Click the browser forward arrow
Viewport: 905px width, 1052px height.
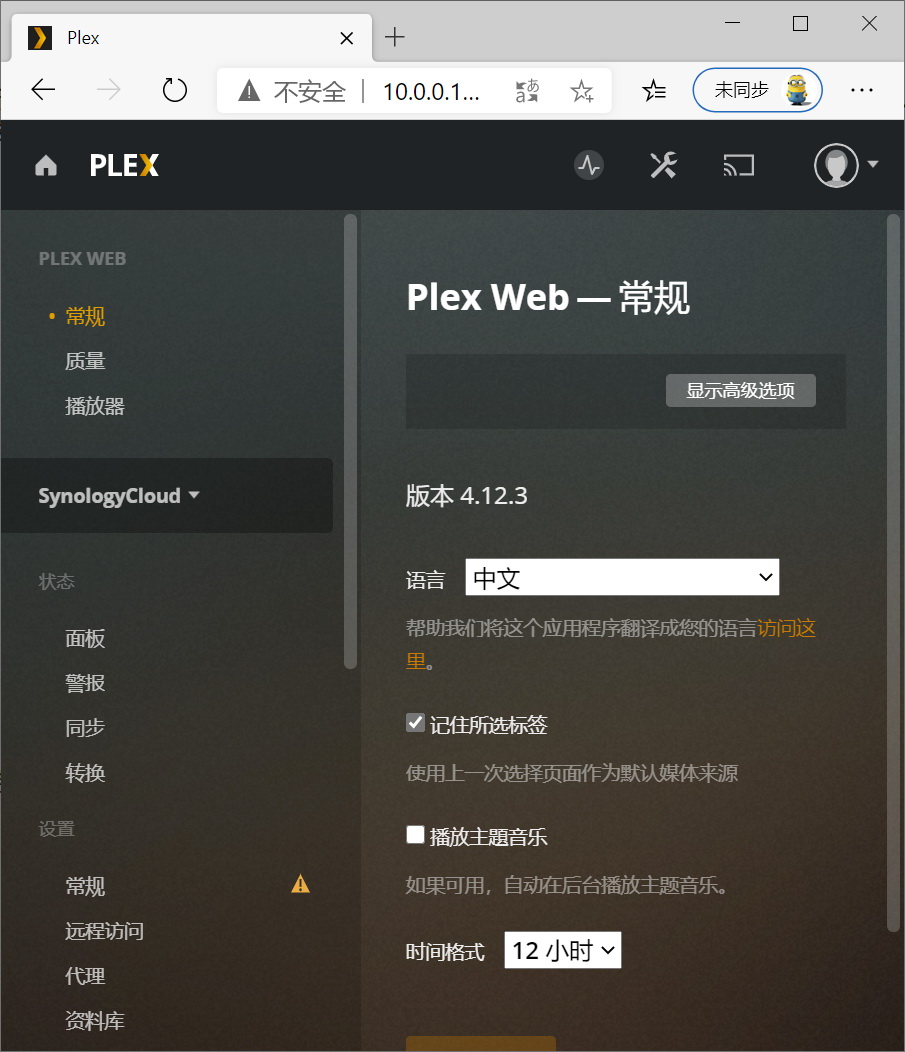point(109,90)
